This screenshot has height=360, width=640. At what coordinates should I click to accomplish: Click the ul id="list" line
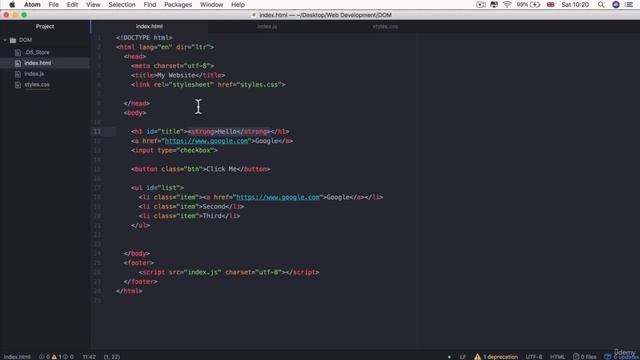(x=158, y=188)
